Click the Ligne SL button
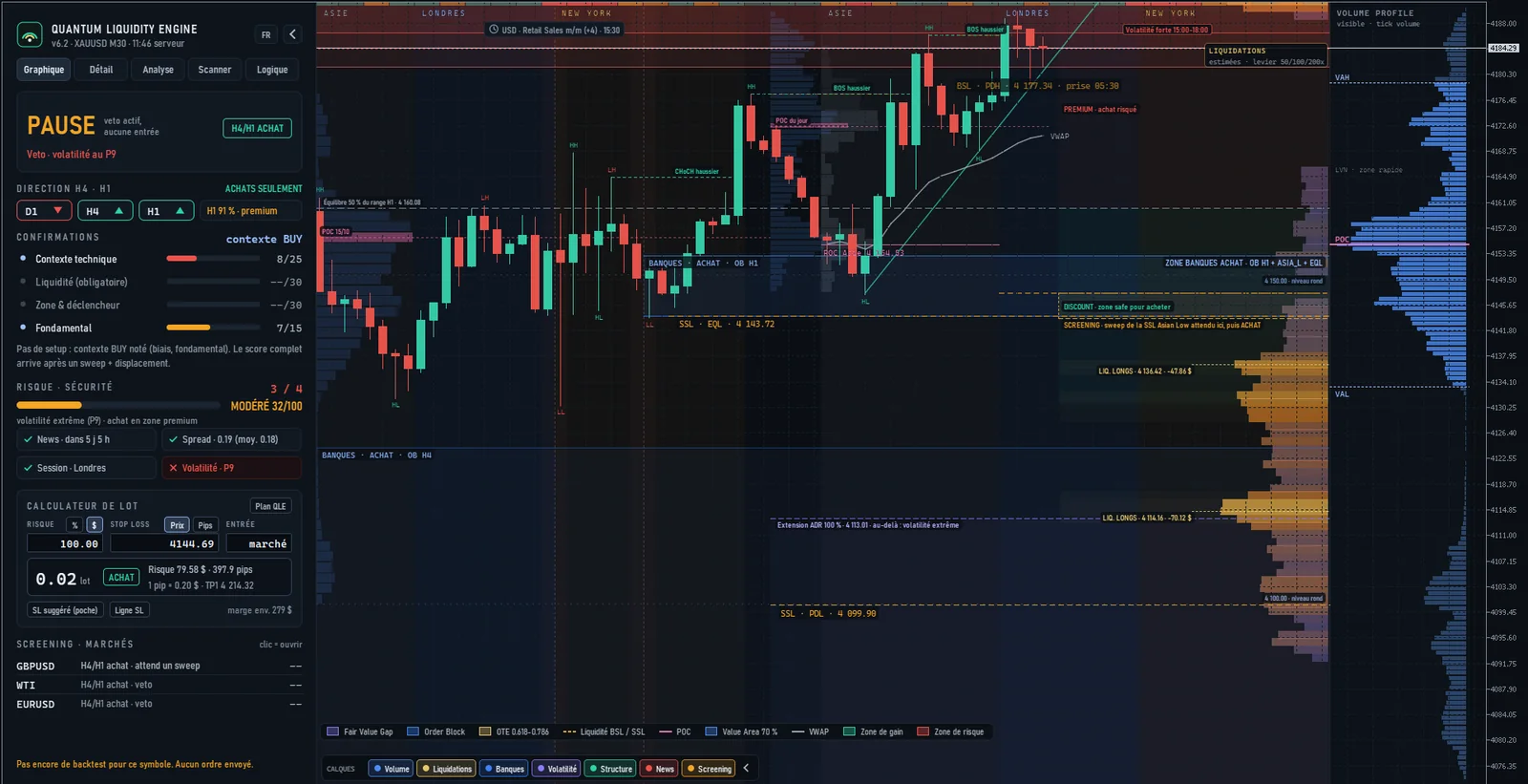1528x784 pixels. point(129,610)
